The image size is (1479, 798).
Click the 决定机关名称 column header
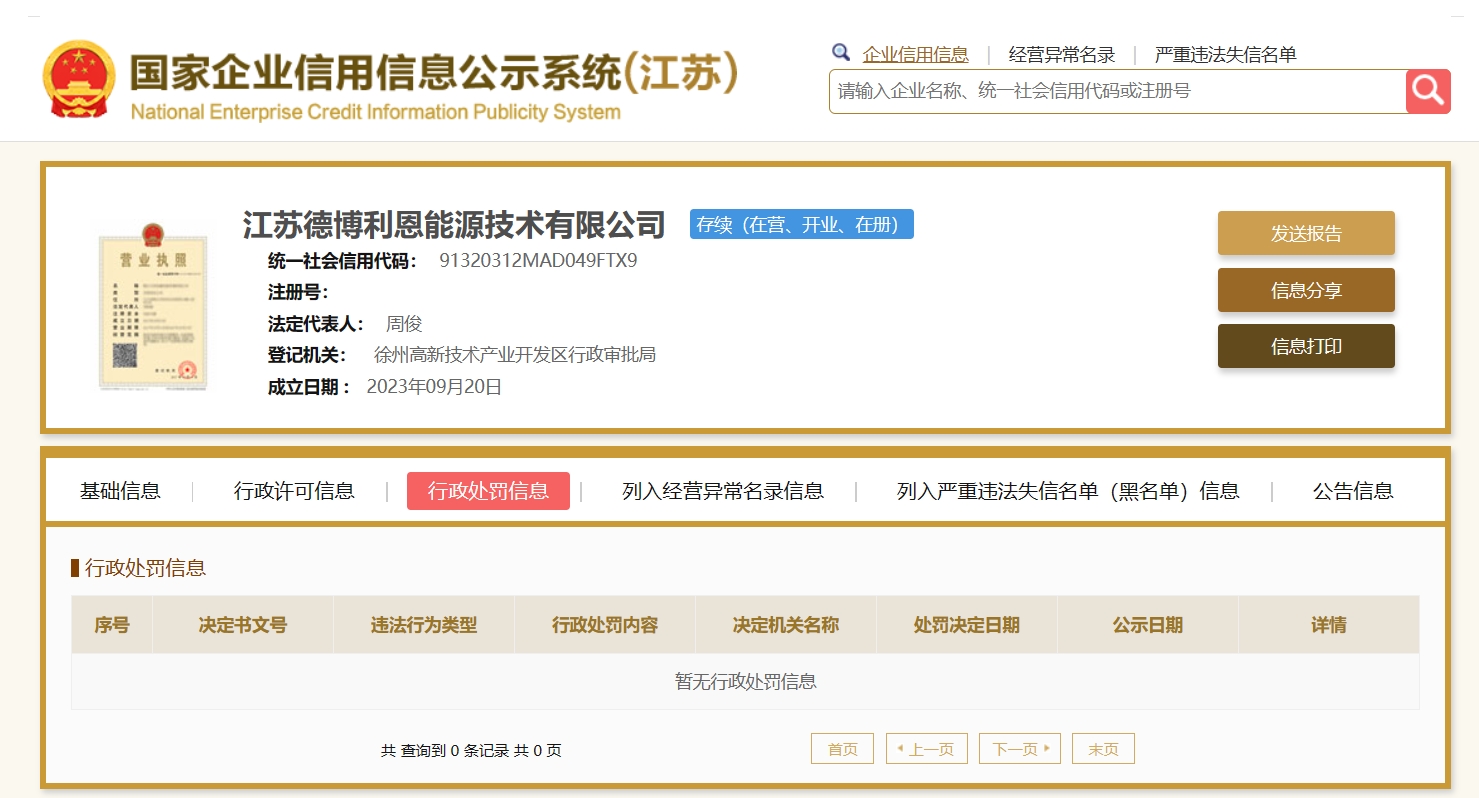(x=786, y=625)
